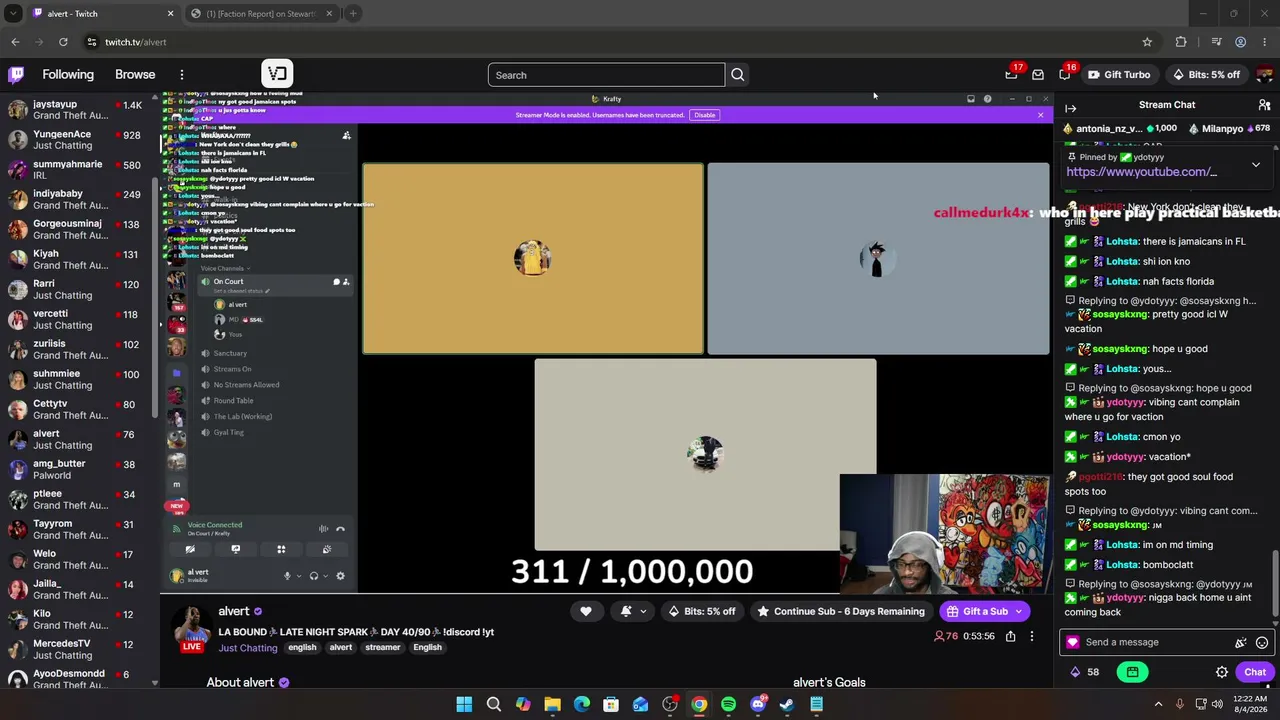This screenshot has height=720, width=1280.
Task: Open the chat community users icon
Action: pos(1264,105)
